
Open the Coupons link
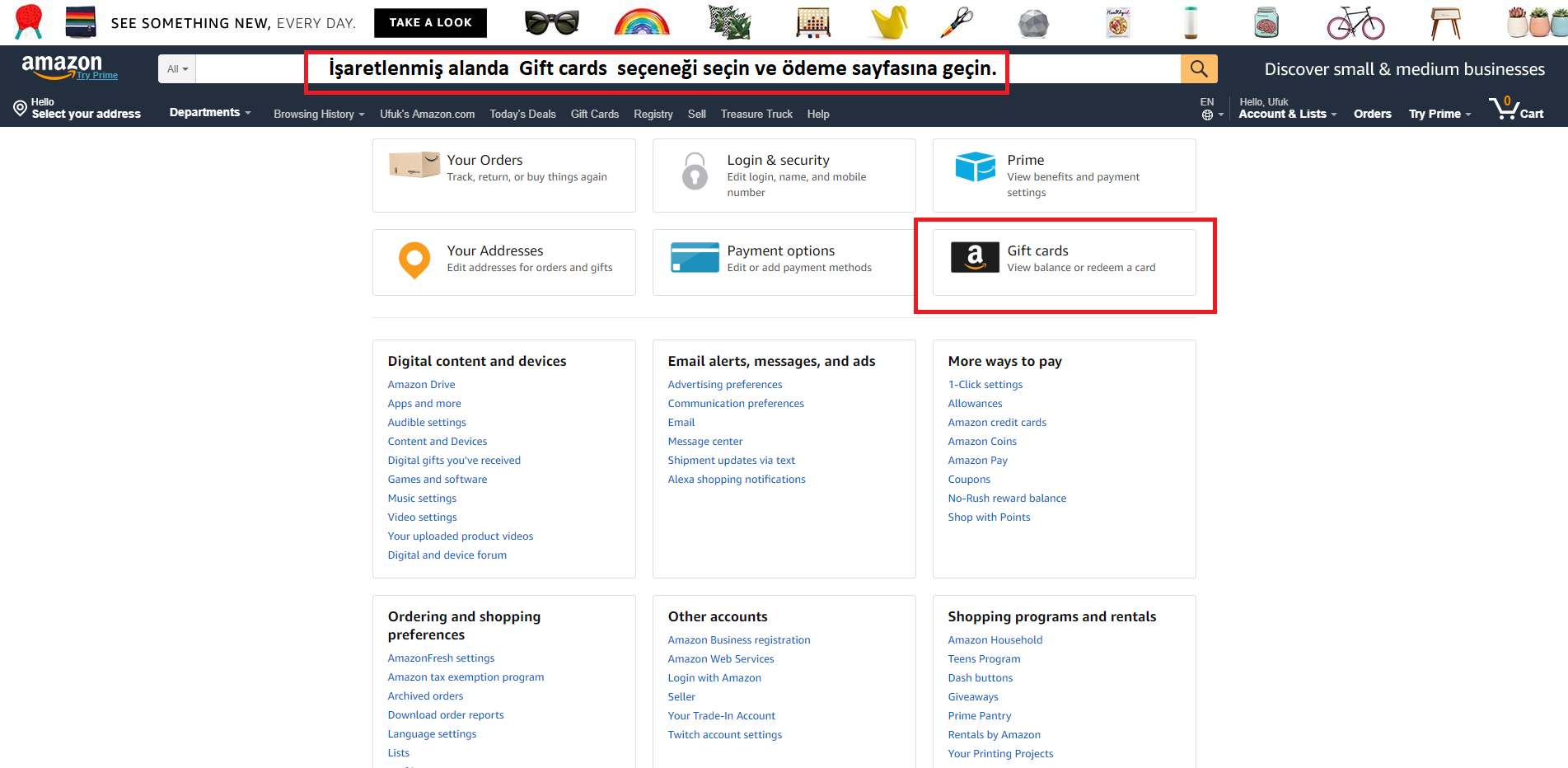pyautogui.click(x=969, y=480)
